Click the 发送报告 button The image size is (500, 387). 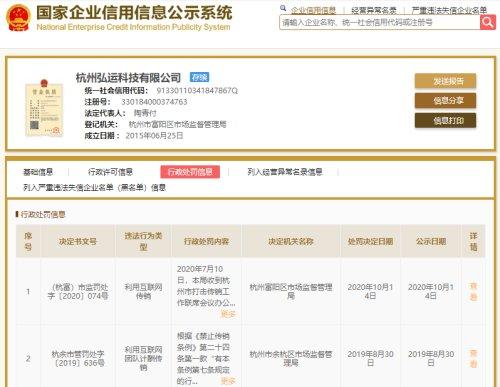tap(445, 81)
